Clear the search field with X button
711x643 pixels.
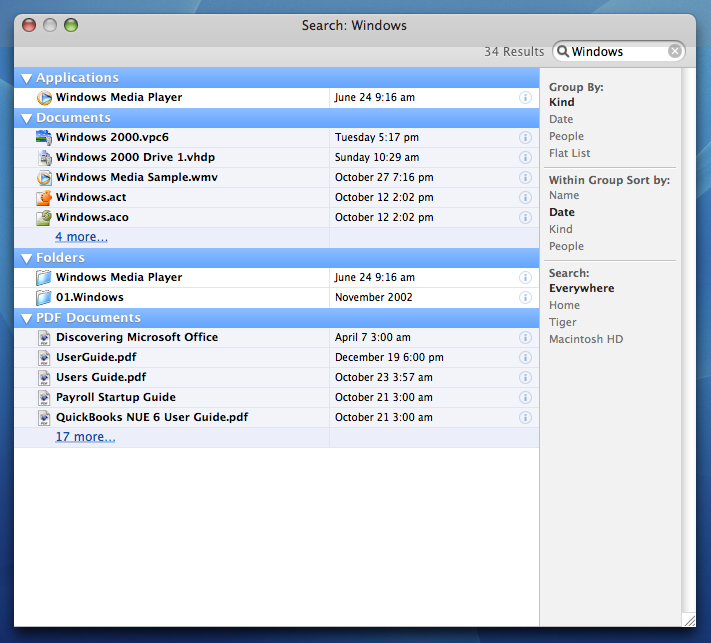[x=675, y=52]
